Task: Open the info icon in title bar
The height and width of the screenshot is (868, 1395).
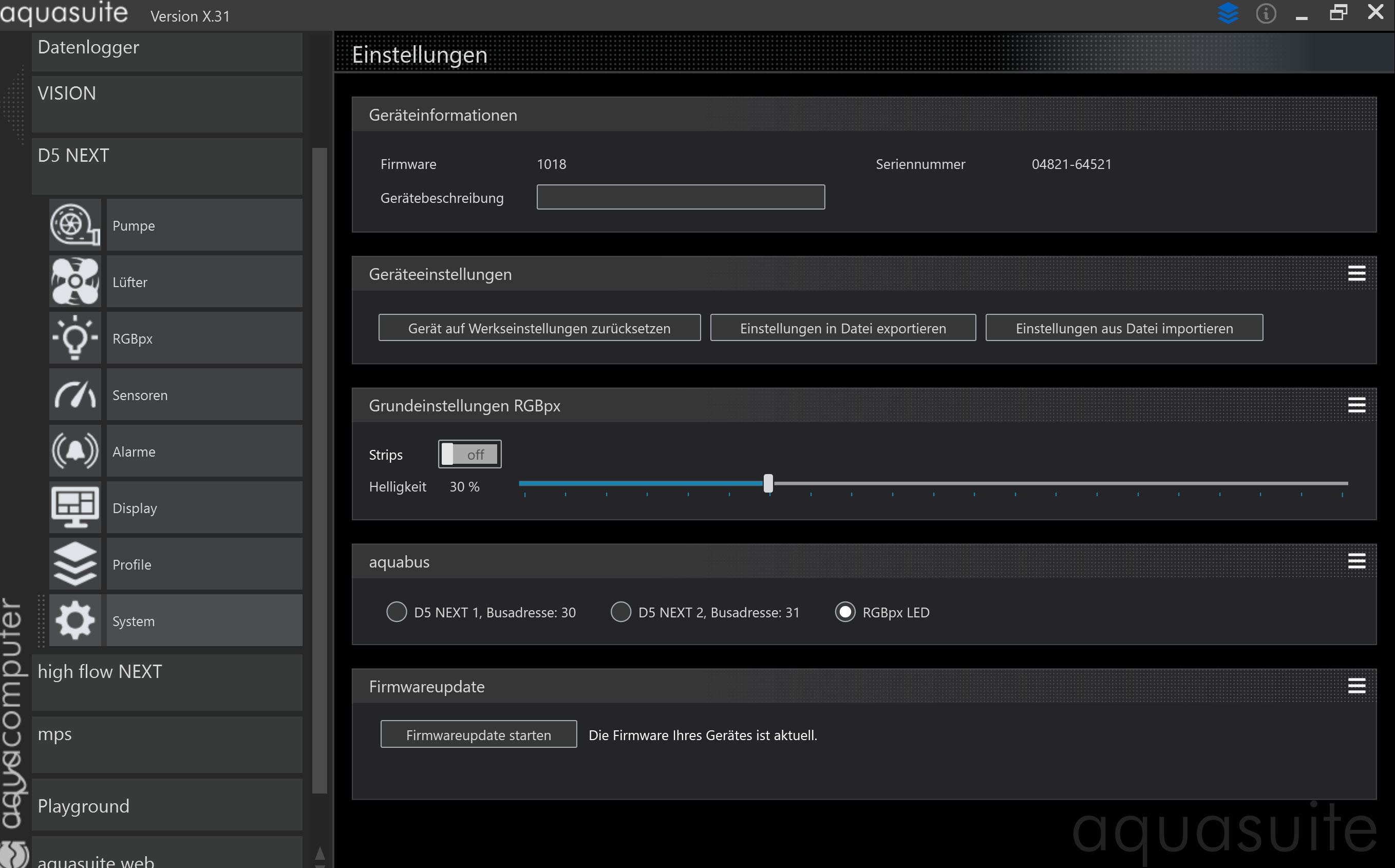Action: (x=1266, y=13)
